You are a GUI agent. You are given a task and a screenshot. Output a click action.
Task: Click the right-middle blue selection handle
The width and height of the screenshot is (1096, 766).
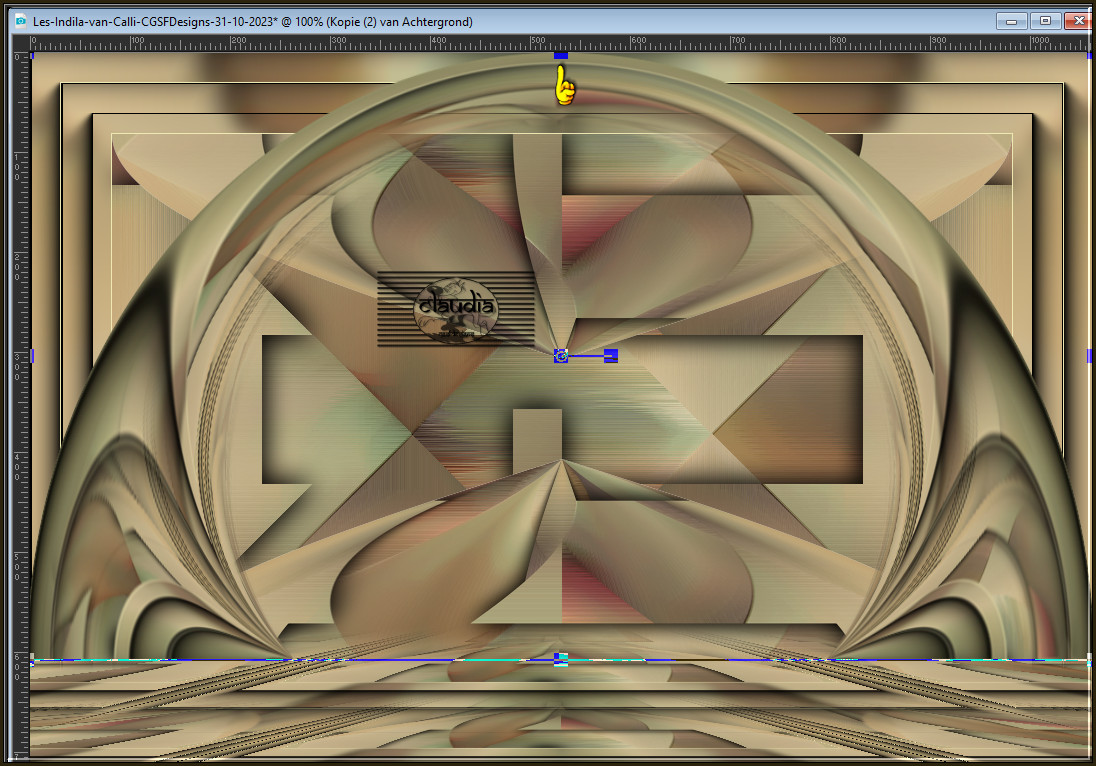1089,356
